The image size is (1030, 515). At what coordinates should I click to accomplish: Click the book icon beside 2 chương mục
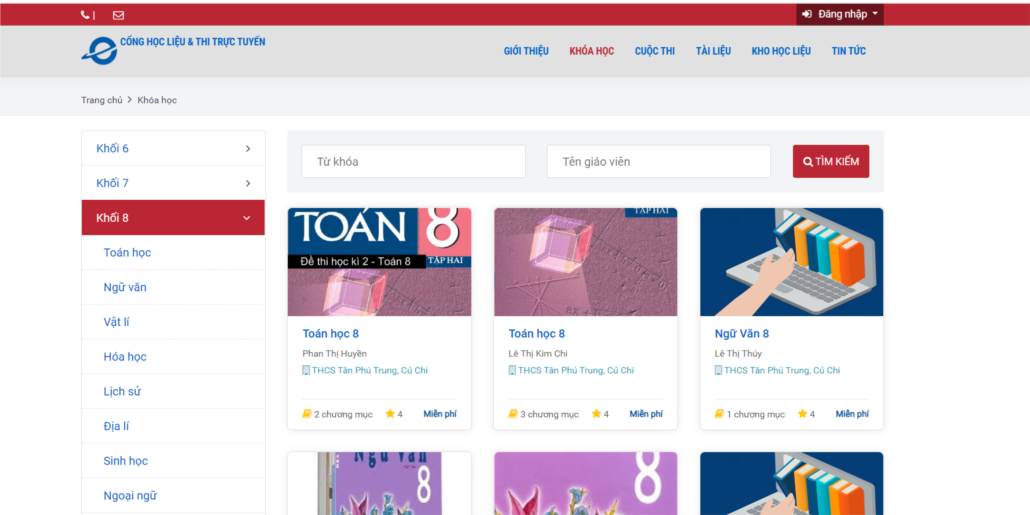click(x=306, y=414)
